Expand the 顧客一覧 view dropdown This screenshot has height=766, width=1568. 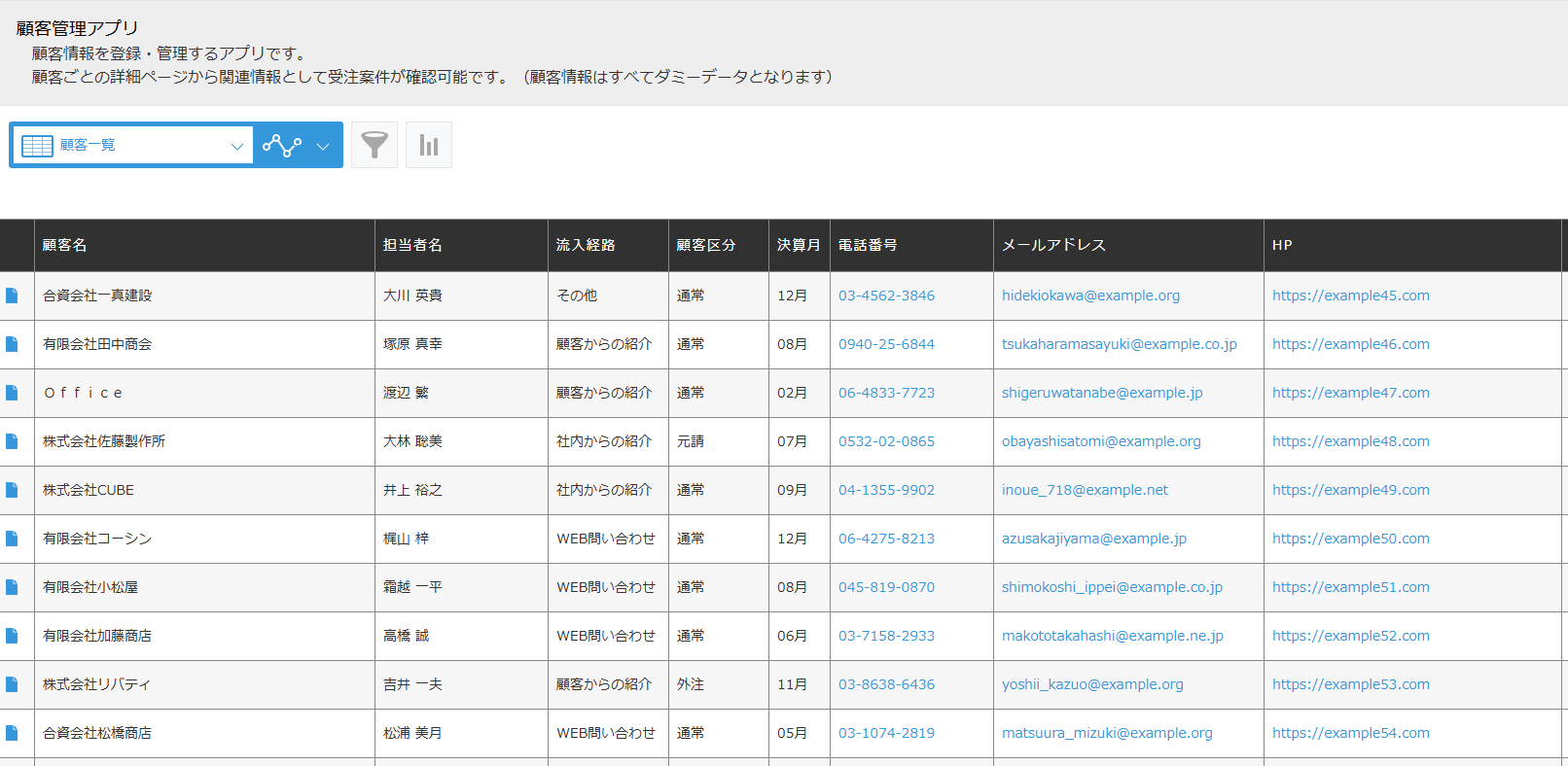[x=236, y=146]
